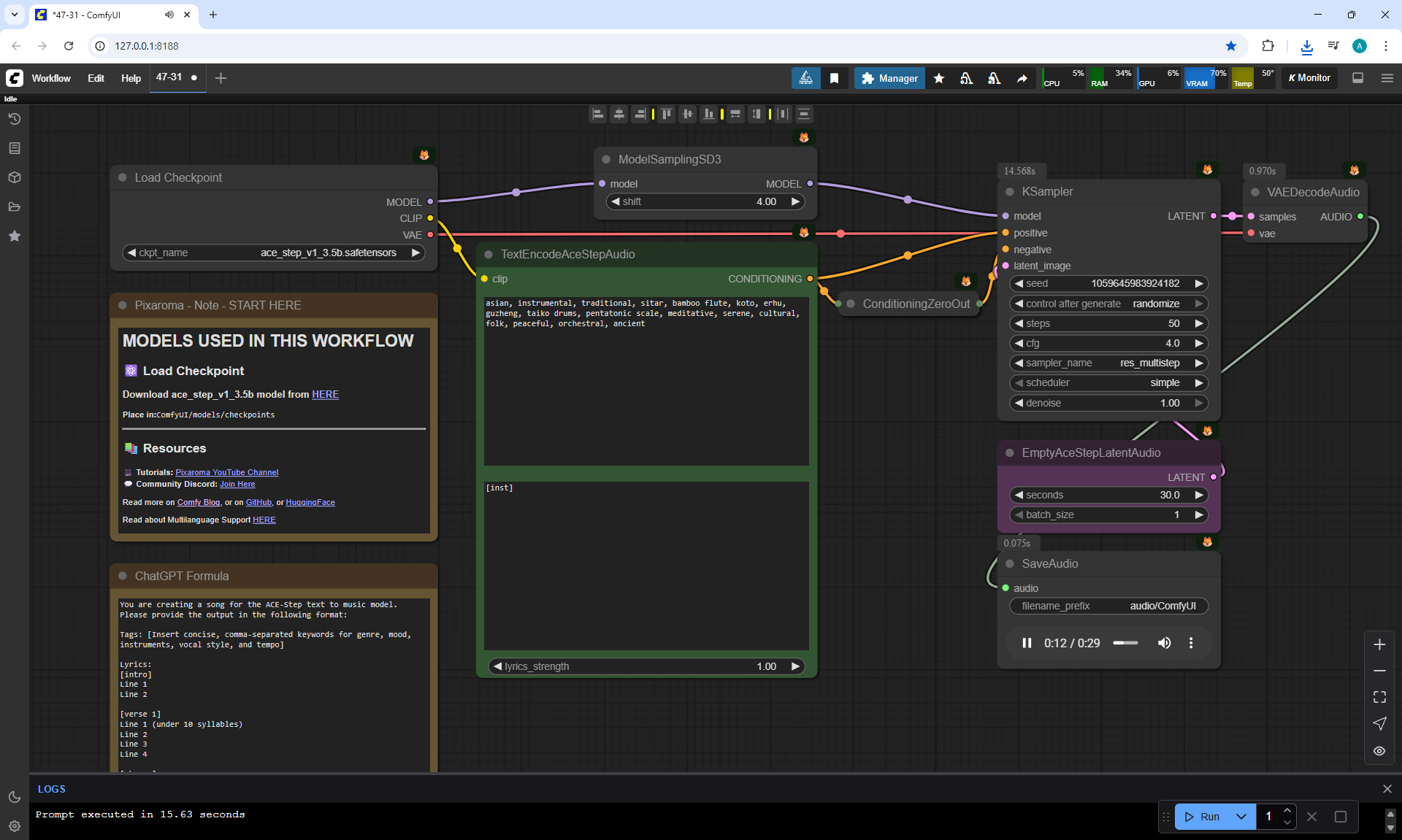Open the queue history sidebar icon
The height and width of the screenshot is (840, 1402).
pos(14,119)
